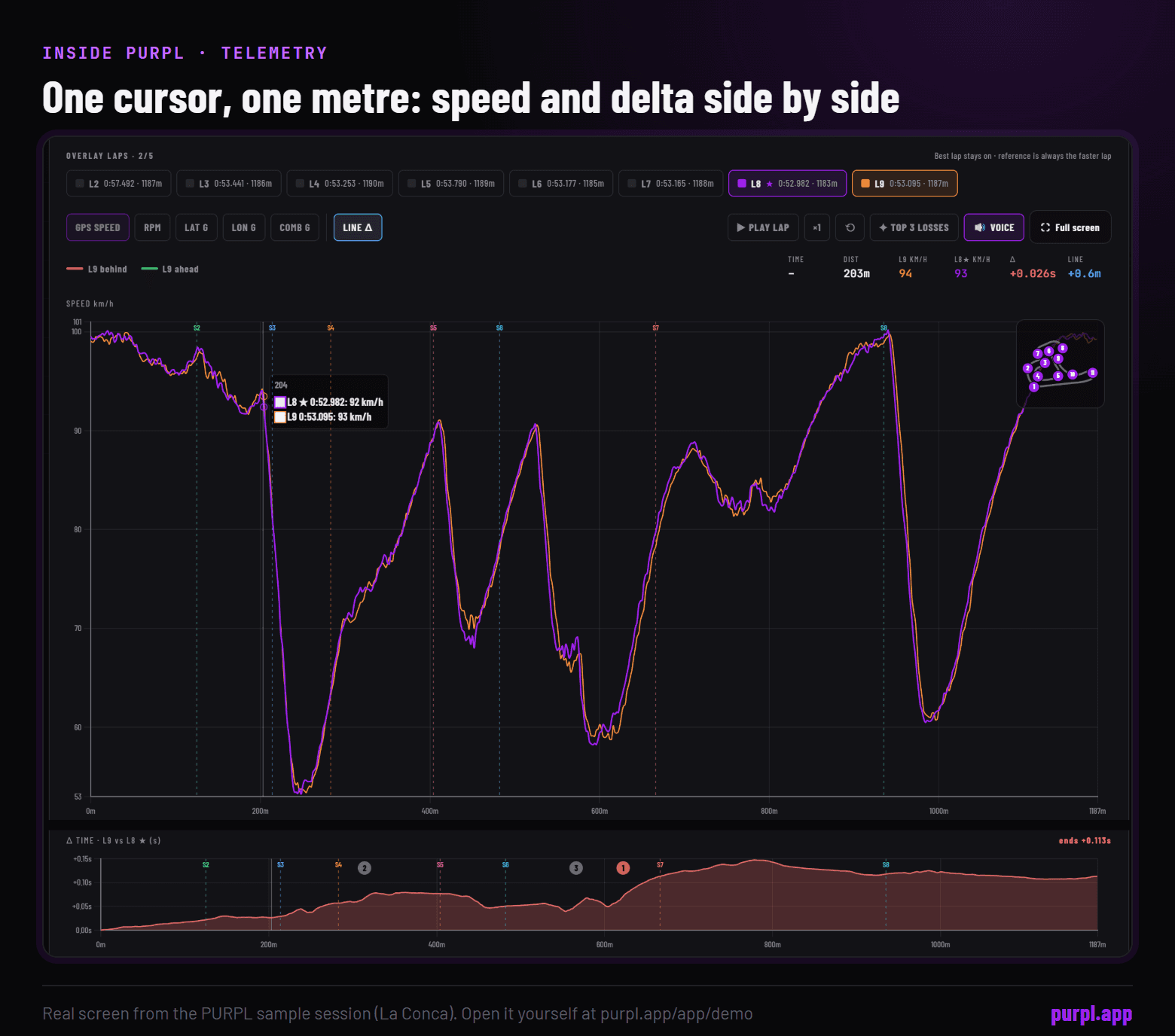The image size is (1175, 1036).
Task: Enable the L4 0:53.253 lap overlay
Action: pos(340,184)
